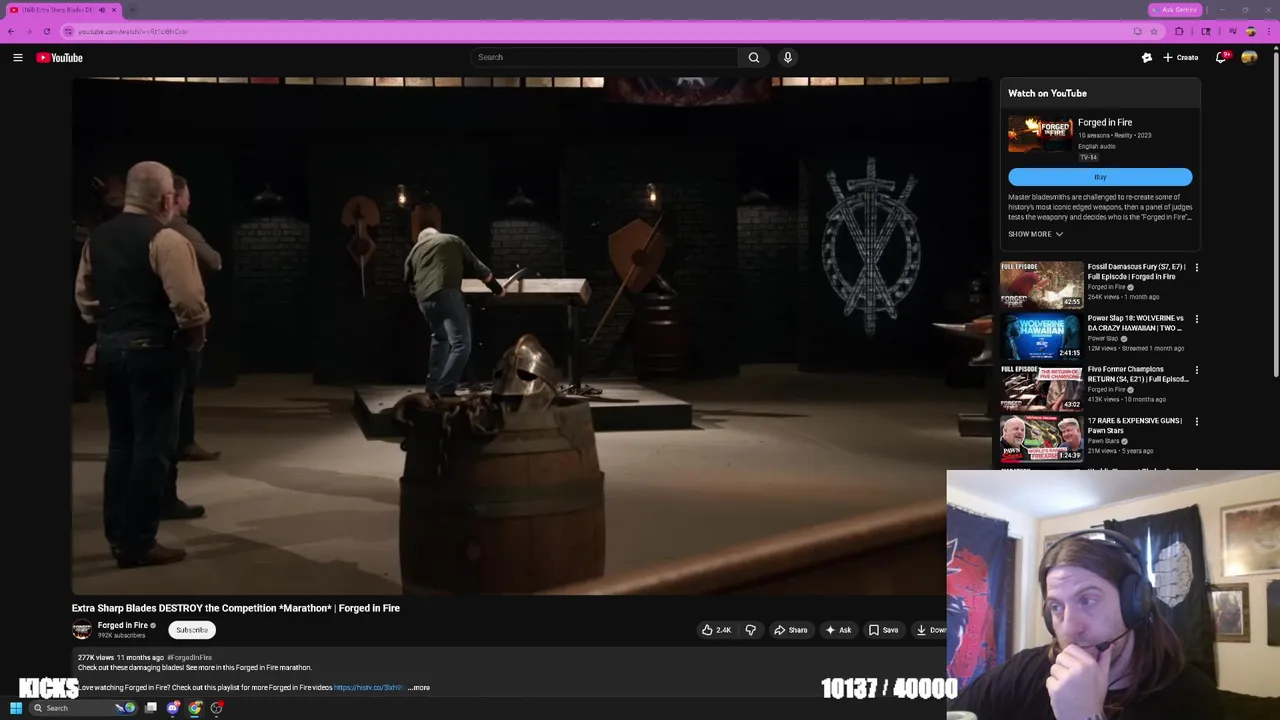The height and width of the screenshot is (720, 1280).
Task: Click the magnifier search button
Action: pos(754,57)
